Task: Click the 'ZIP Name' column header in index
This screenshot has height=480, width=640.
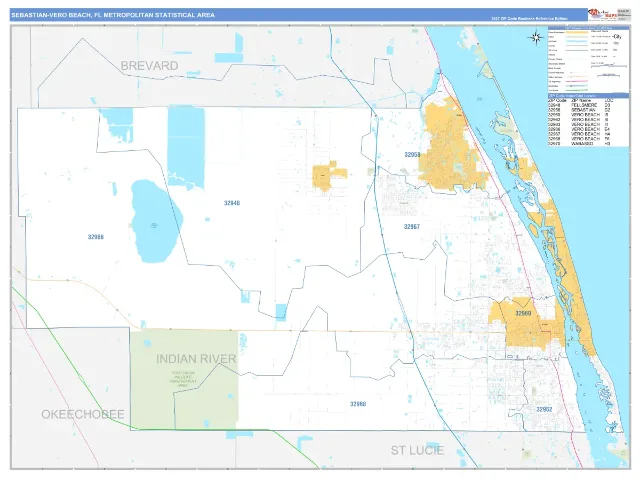Action: 582,100
